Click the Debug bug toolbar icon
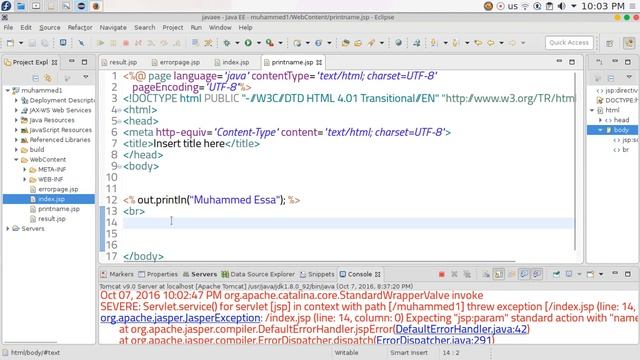The height and width of the screenshot is (360, 640). tap(227, 43)
